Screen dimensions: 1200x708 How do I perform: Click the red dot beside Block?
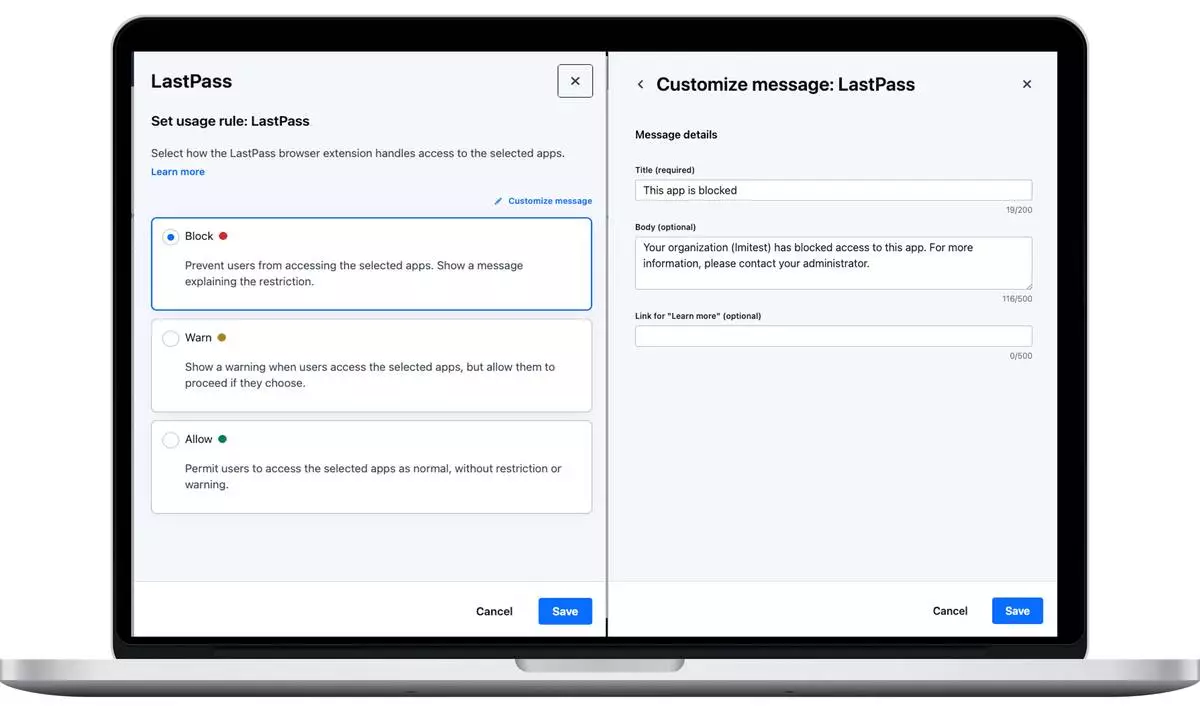[x=223, y=236]
